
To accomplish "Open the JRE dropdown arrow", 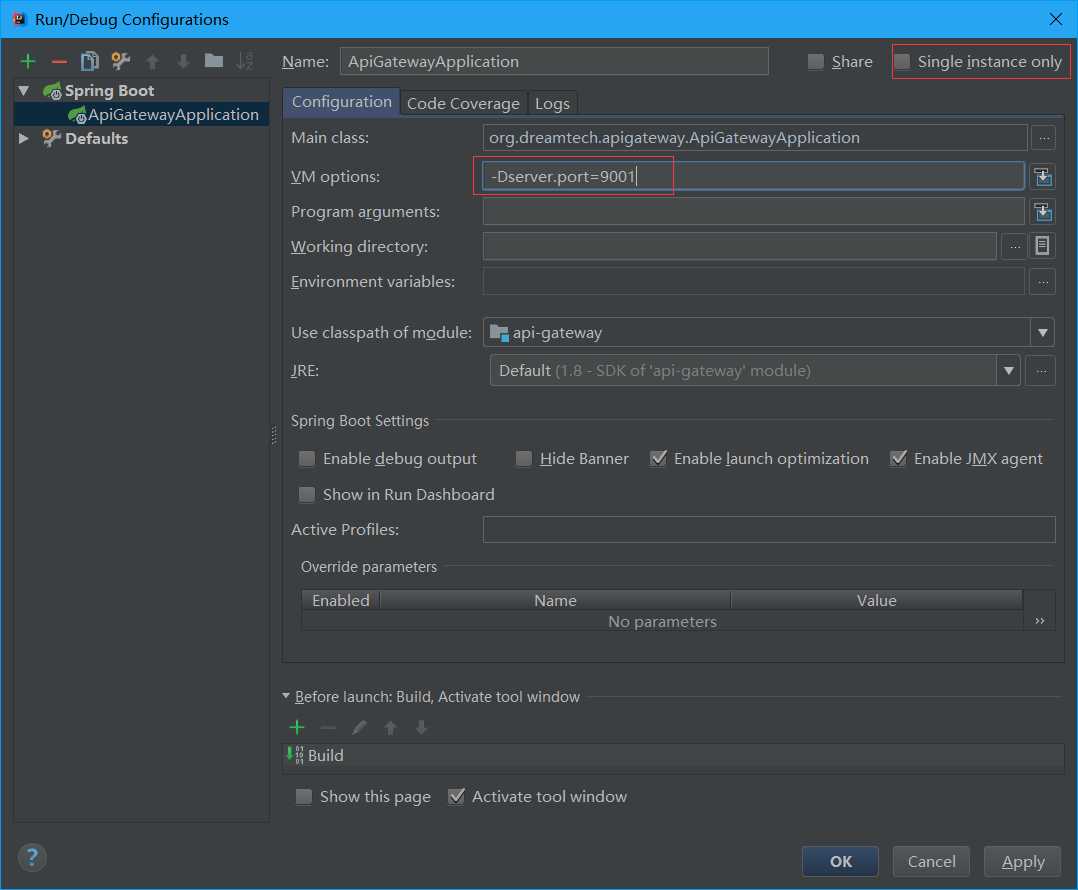I will [x=1008, y=371].
